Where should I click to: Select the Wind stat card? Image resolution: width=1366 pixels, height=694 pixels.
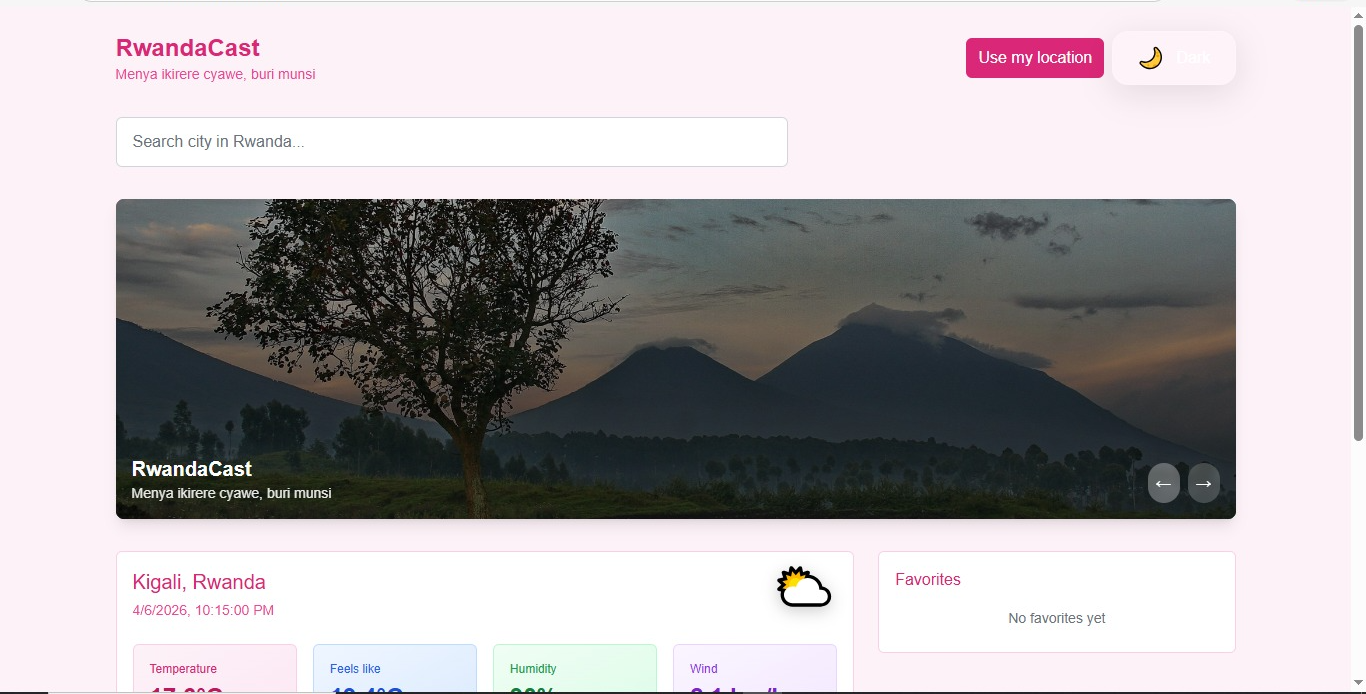click(755, 669)
